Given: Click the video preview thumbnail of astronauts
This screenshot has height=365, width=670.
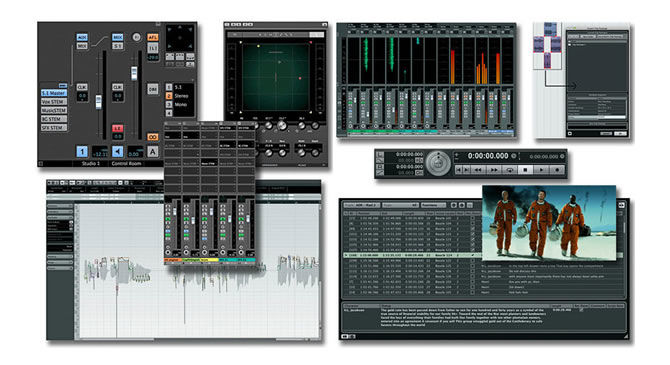Looking at the screenshot, I should point(549,223).
